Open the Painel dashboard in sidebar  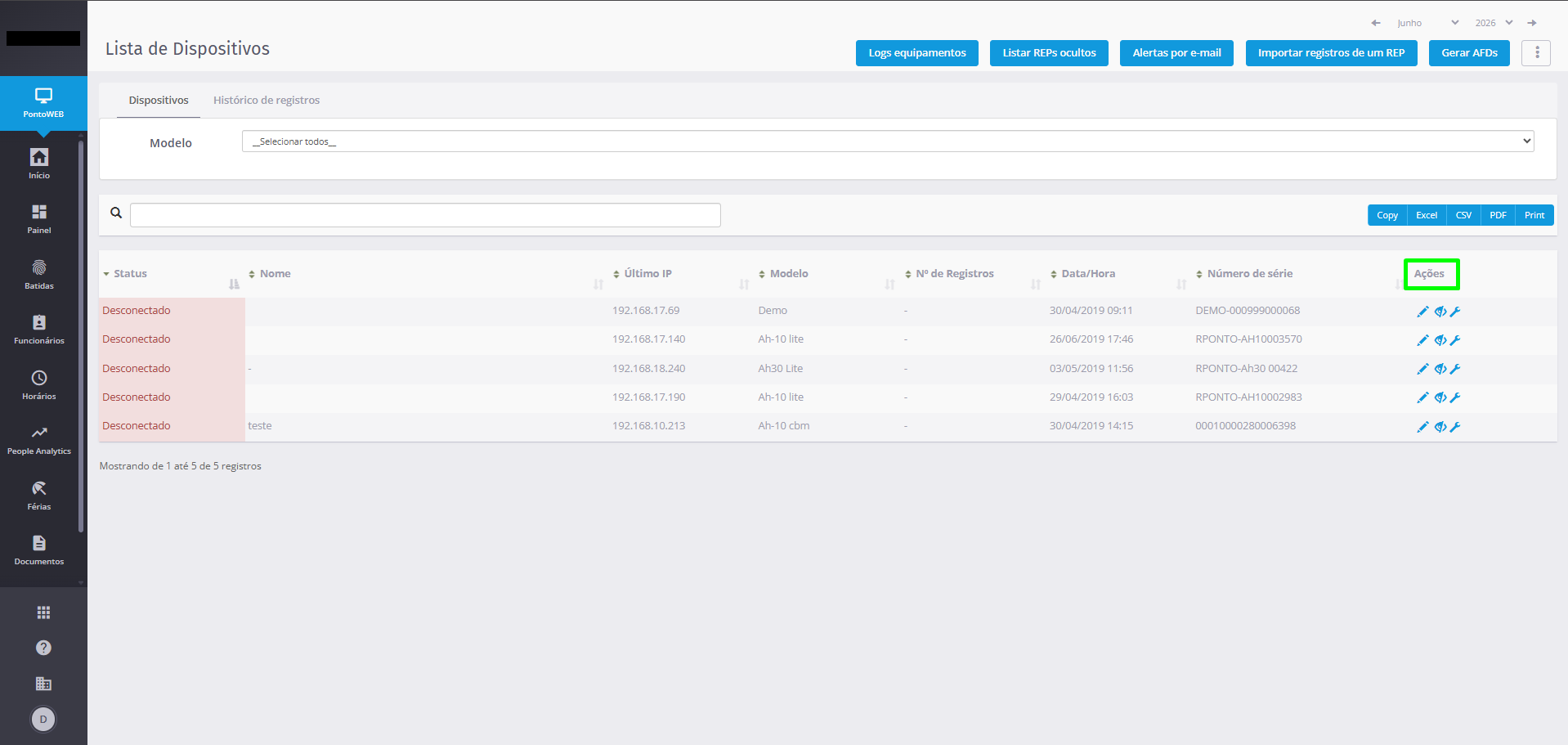[39, 219]
